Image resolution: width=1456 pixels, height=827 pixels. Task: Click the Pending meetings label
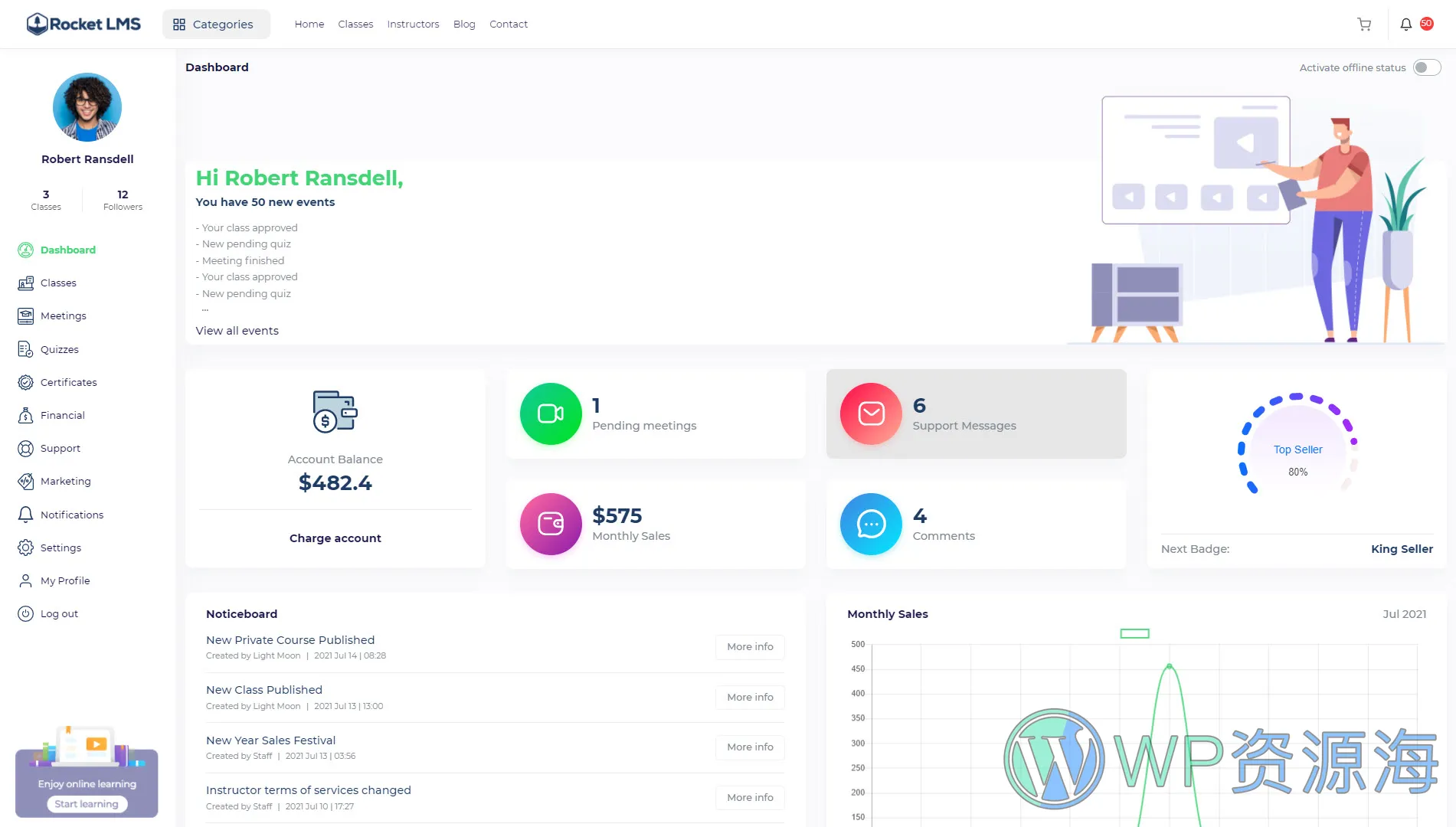644,426
